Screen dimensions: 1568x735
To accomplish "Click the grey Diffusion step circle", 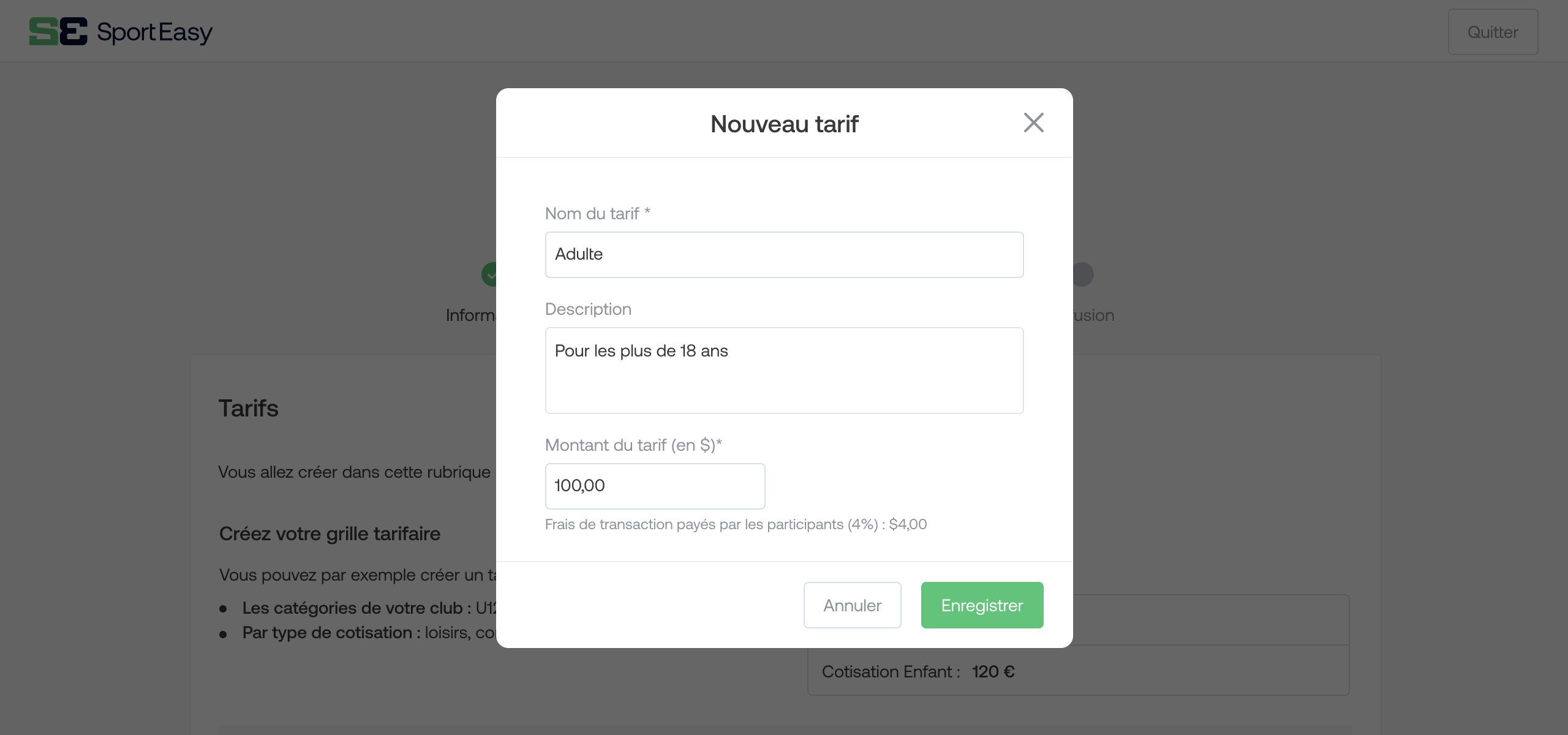I will (x=1083, y=274).
